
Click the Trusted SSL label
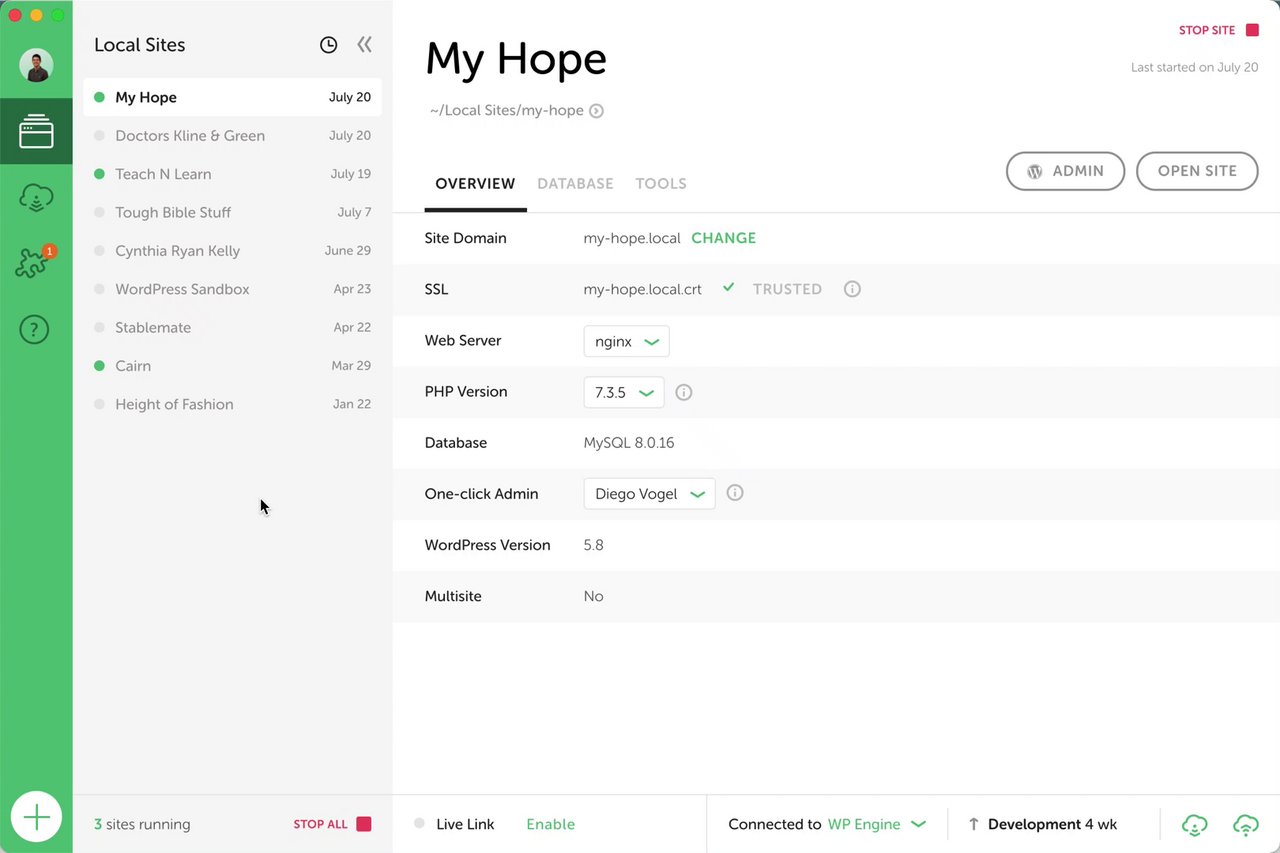click(787, 289)
